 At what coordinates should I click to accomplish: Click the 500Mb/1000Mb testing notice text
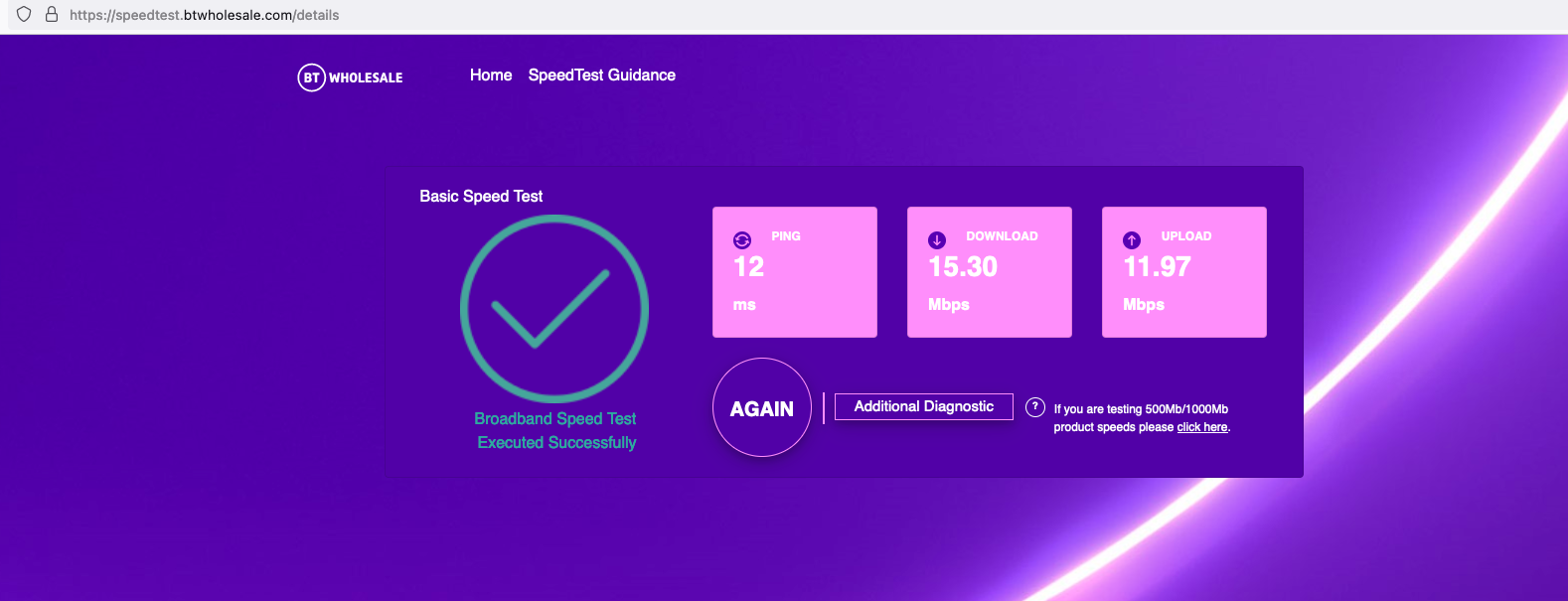[x=1141, y=409]
